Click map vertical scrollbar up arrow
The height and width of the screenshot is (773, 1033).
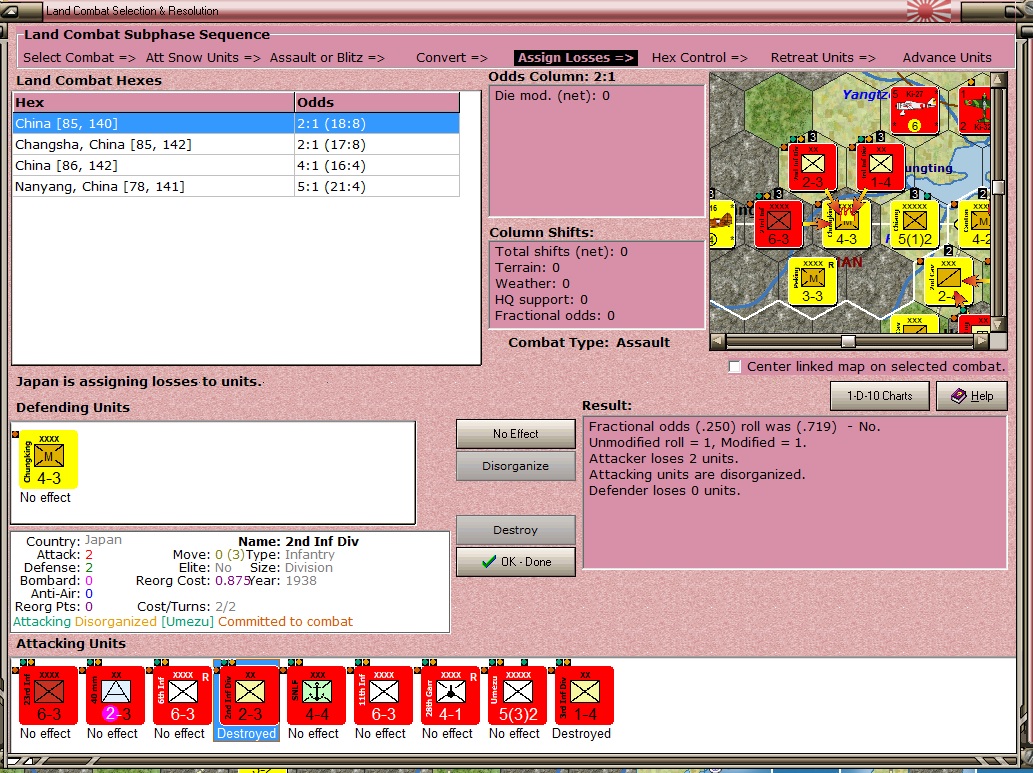[x=998, y=80]
